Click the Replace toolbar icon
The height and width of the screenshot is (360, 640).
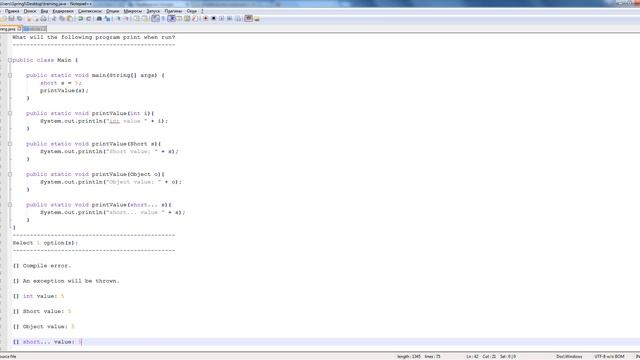click(x=107, y=19)
